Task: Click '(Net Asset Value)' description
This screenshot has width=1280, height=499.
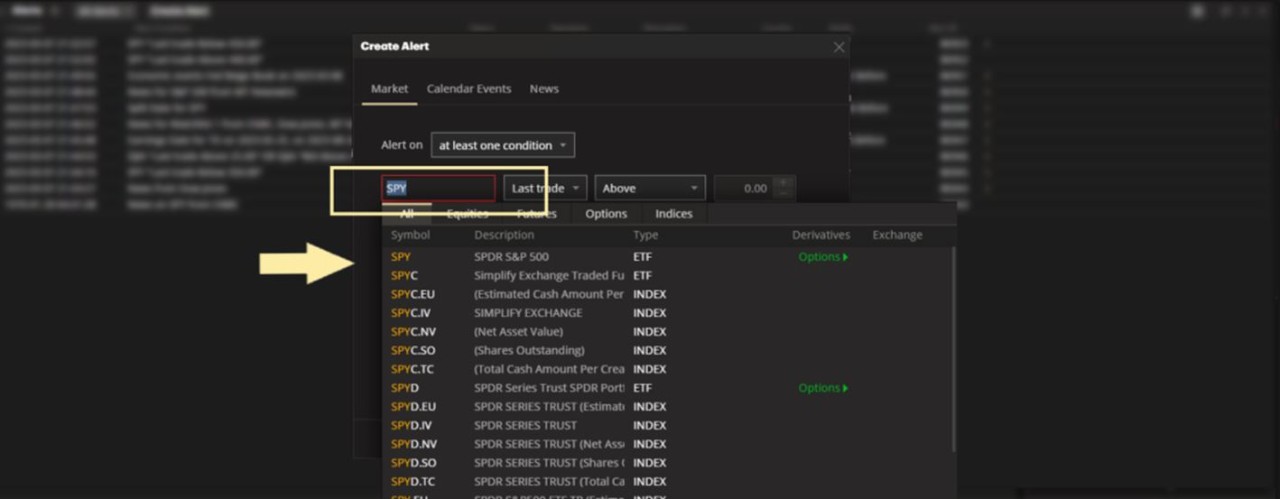Action: click(519, 331)
